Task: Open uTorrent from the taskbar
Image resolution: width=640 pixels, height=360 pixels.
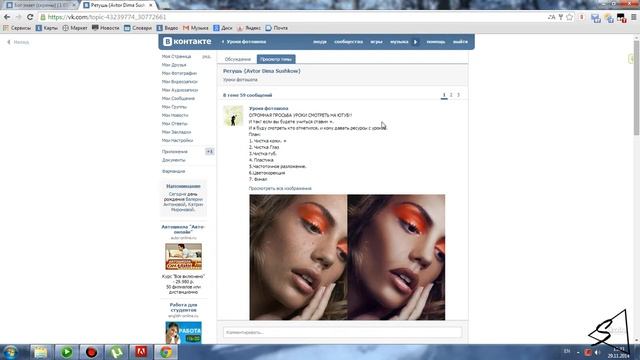Action: (x=116, y=352)
